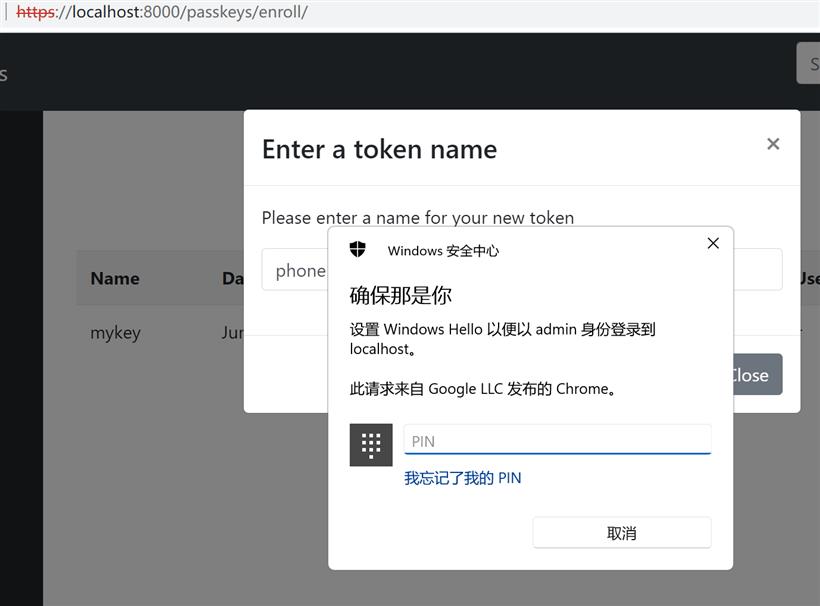Cancel the Windows Hello prompt with 取消
The height and width of the screenshot is (606, 820).
[622, 533]
